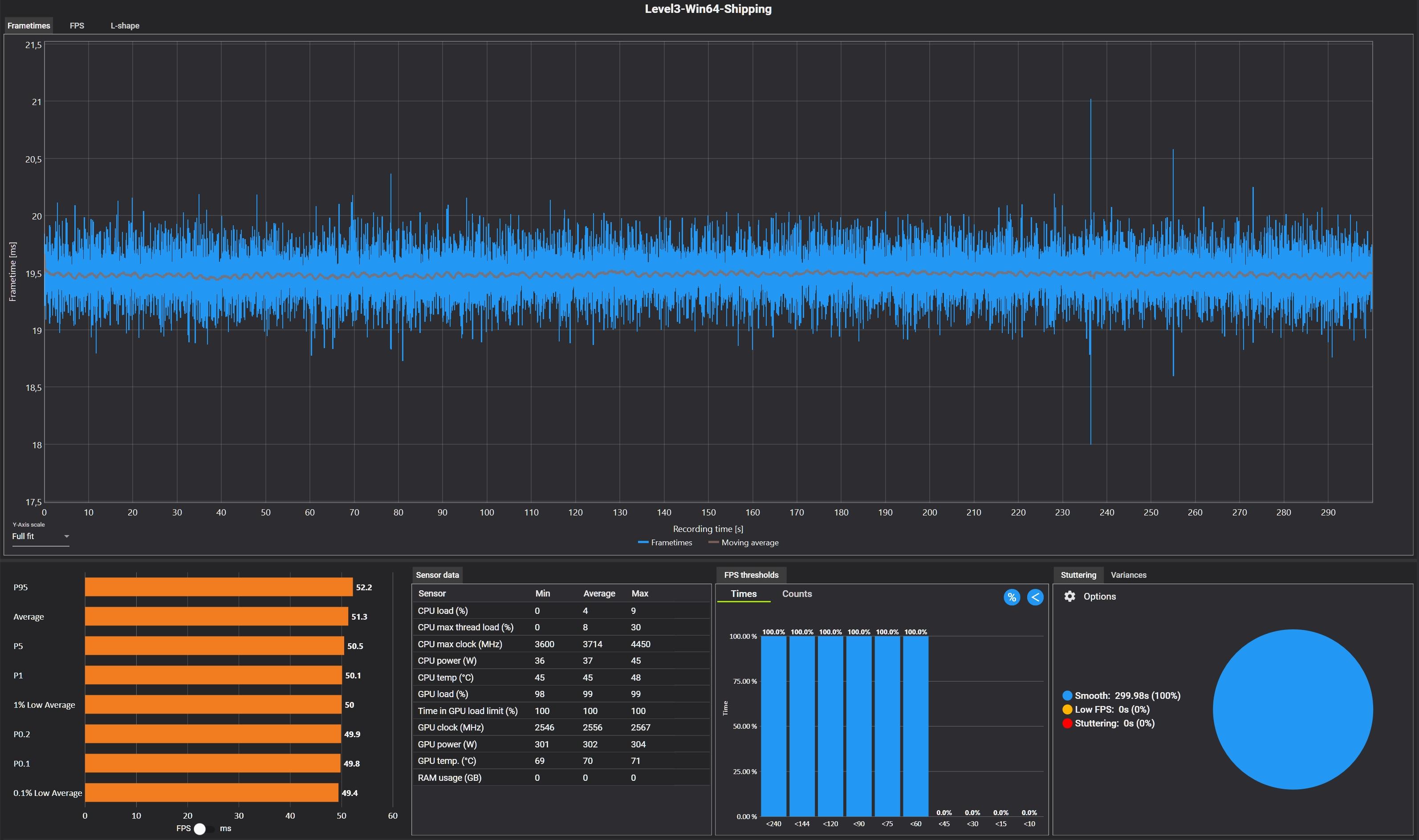Select the GPU temp. (°C) row
The width and height of the screenshot is (1419, 840).
561,761
